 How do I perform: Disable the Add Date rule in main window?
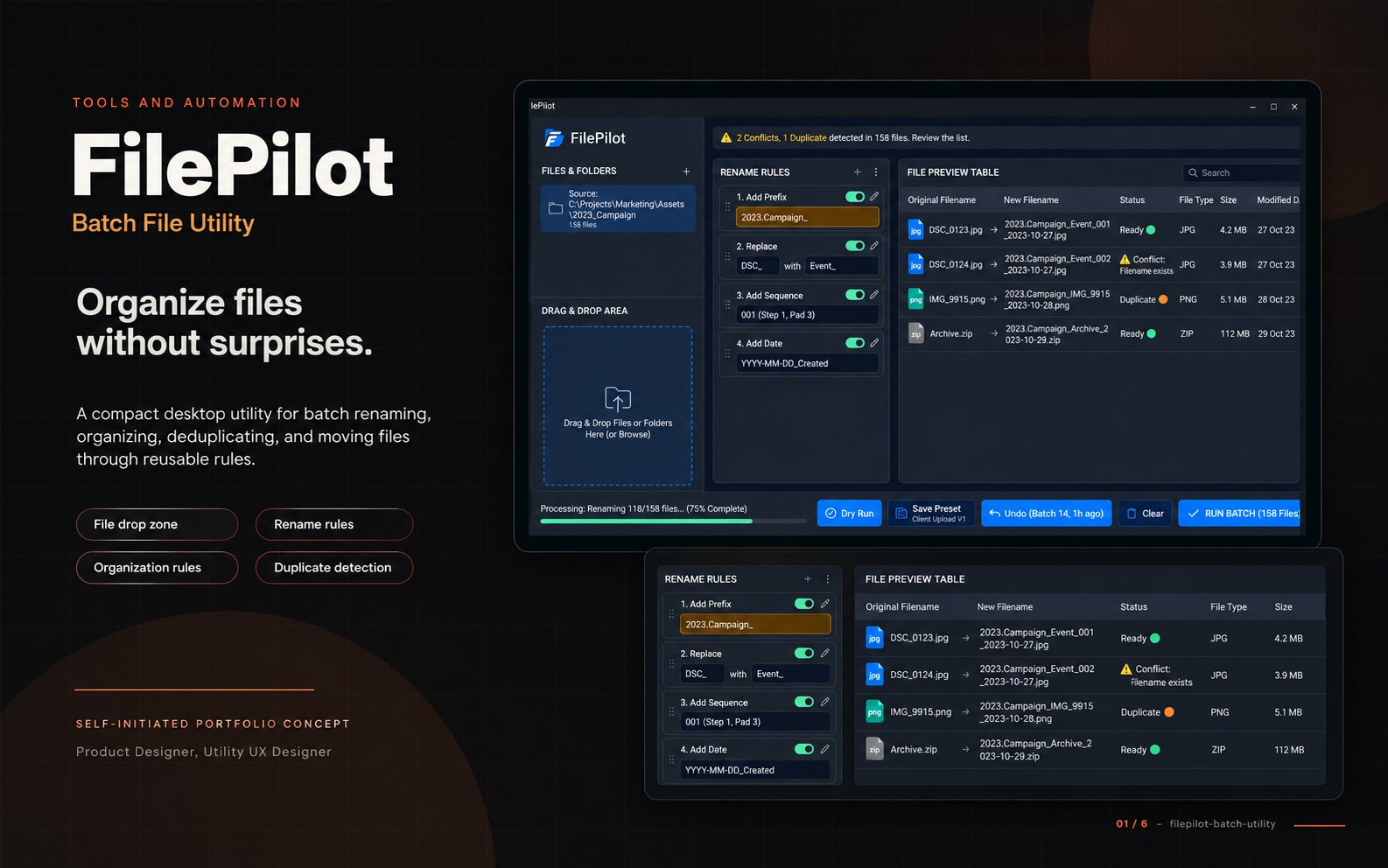855,343
